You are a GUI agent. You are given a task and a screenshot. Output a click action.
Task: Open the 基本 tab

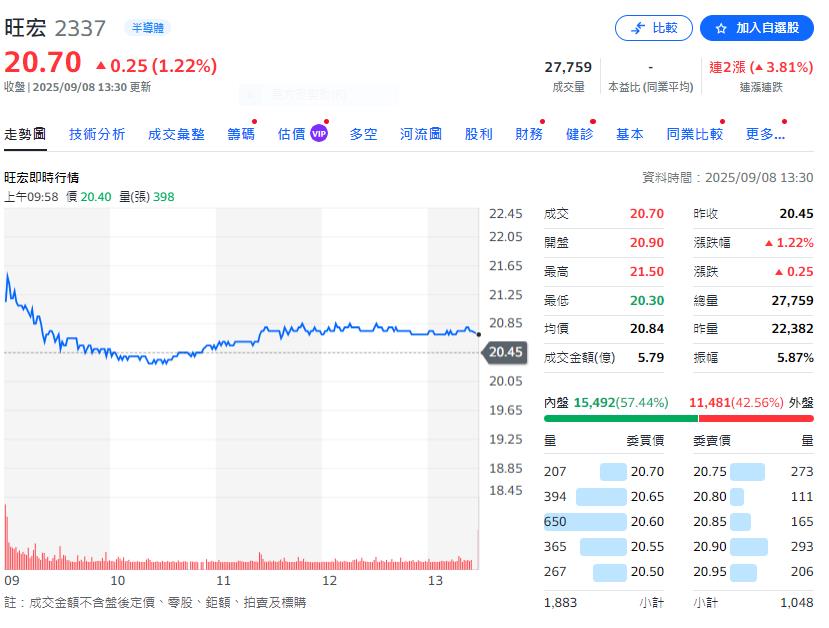click(x=630, y=134)
